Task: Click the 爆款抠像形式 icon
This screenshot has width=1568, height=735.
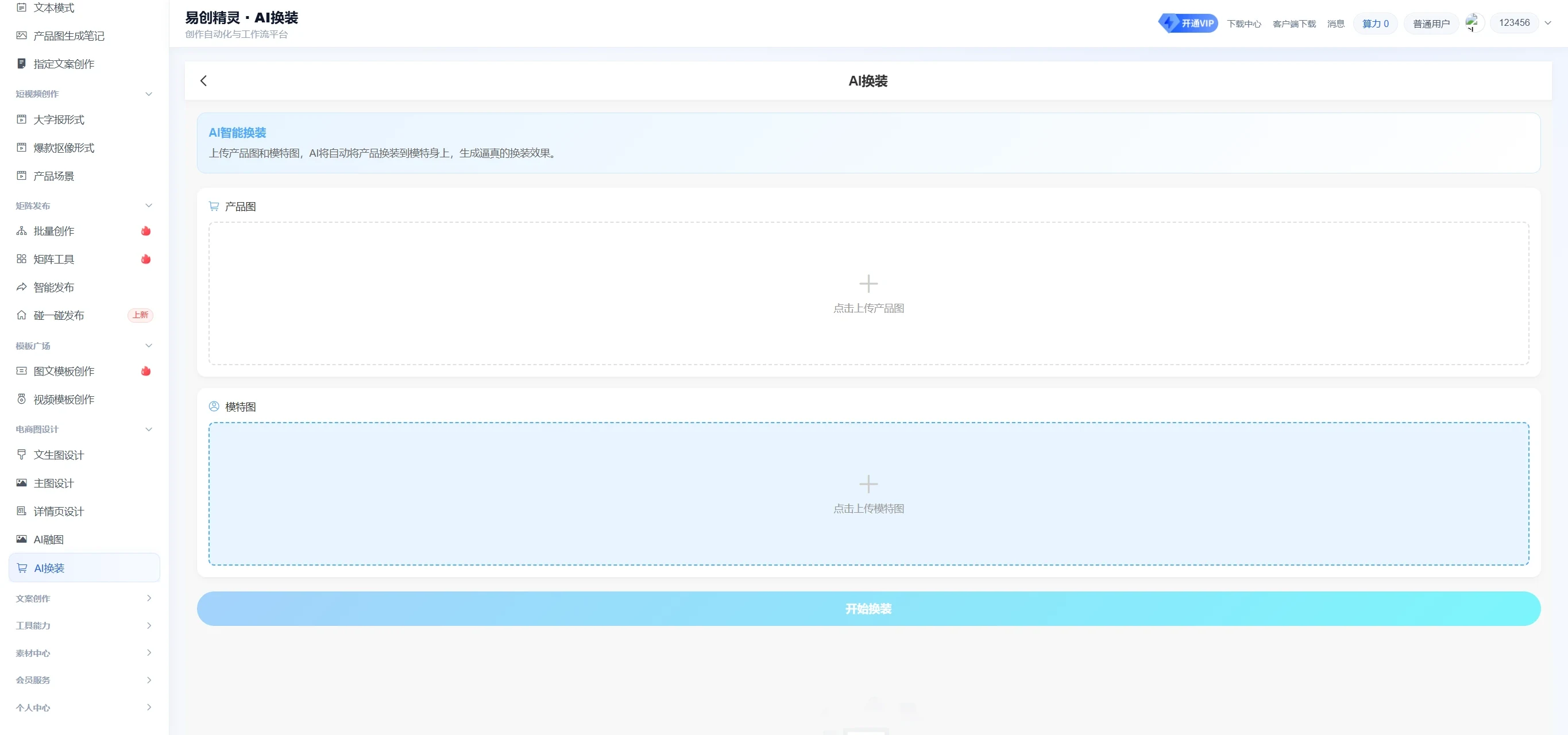Action: [x=21, y=147]
